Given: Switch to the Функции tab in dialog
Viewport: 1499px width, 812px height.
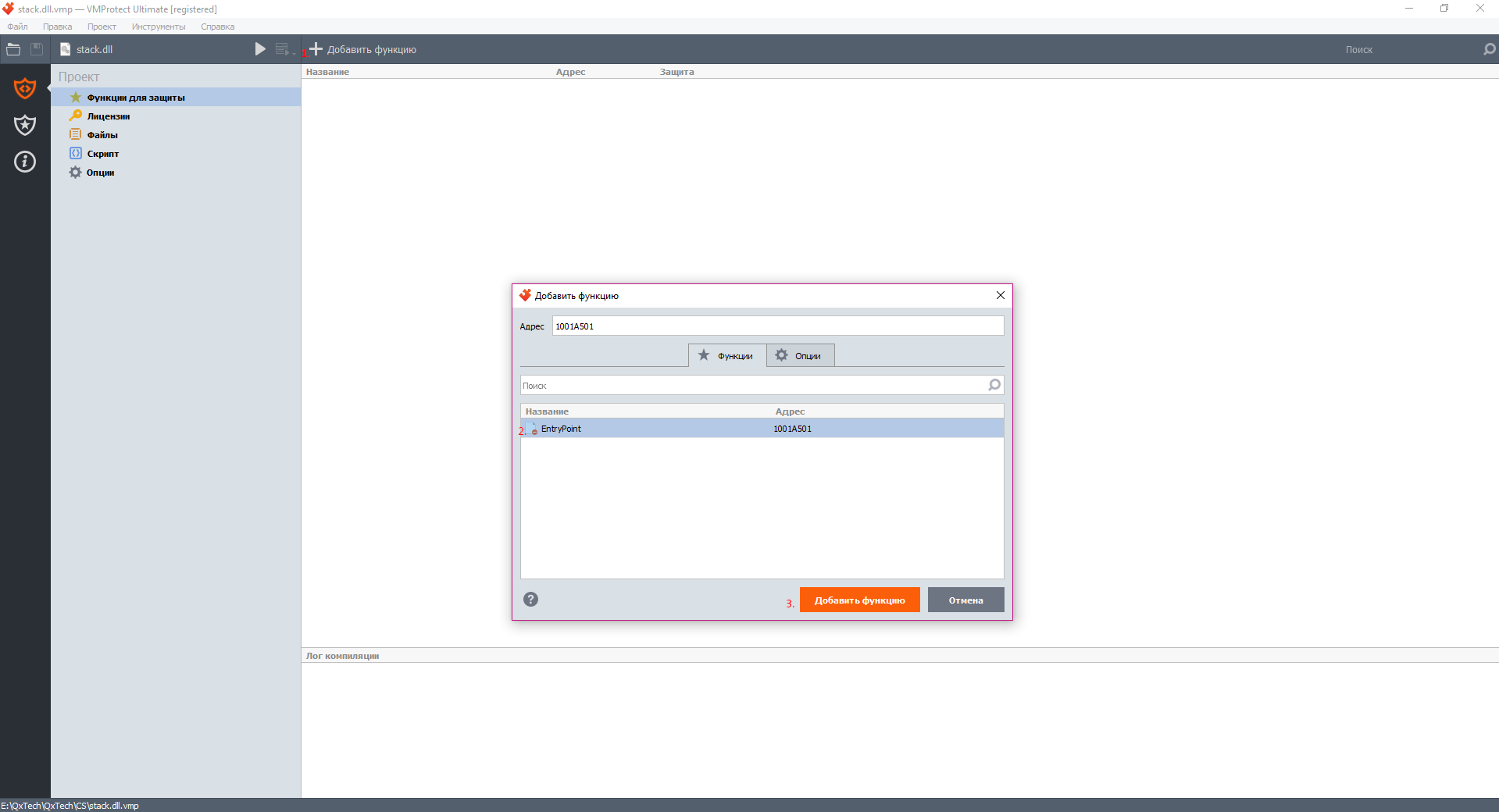Looking at the screenshot, I should pos(726,355).
